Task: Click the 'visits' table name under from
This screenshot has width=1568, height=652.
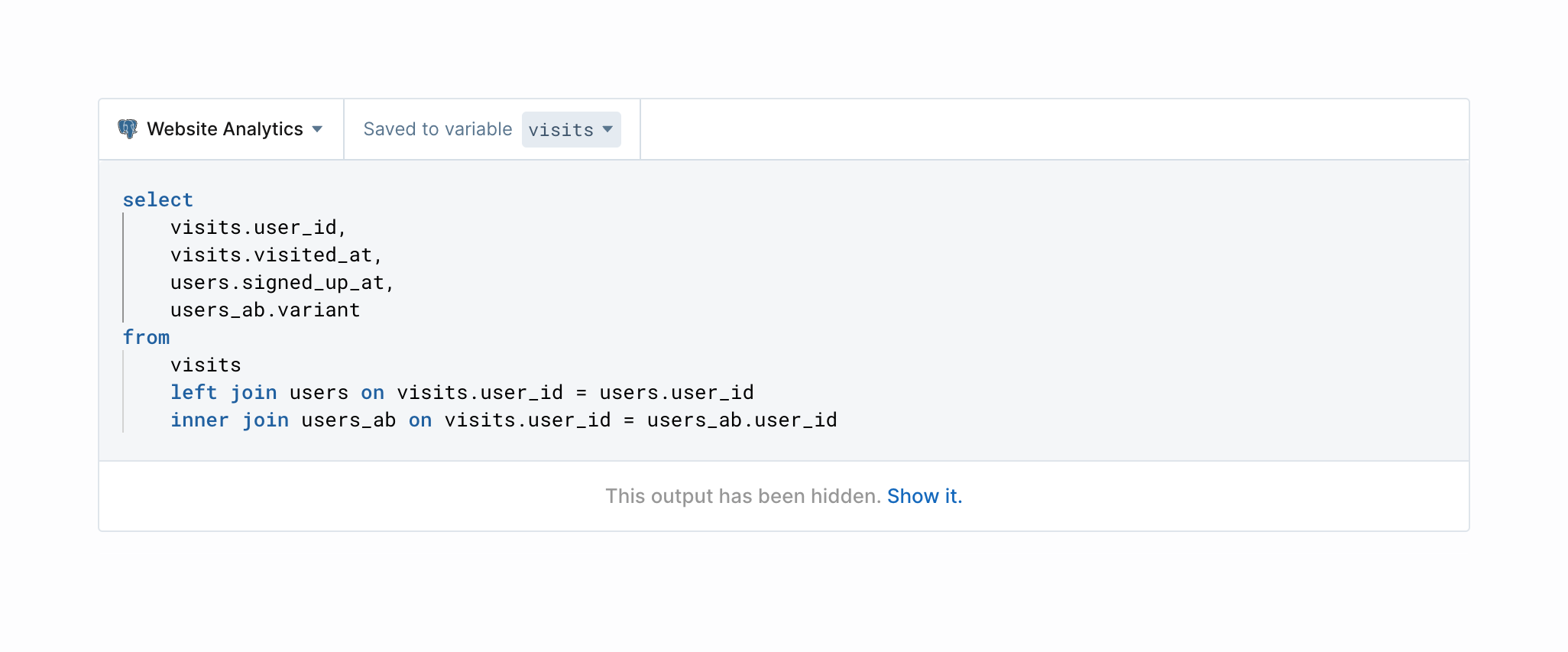Action: (x=206, y=365)
